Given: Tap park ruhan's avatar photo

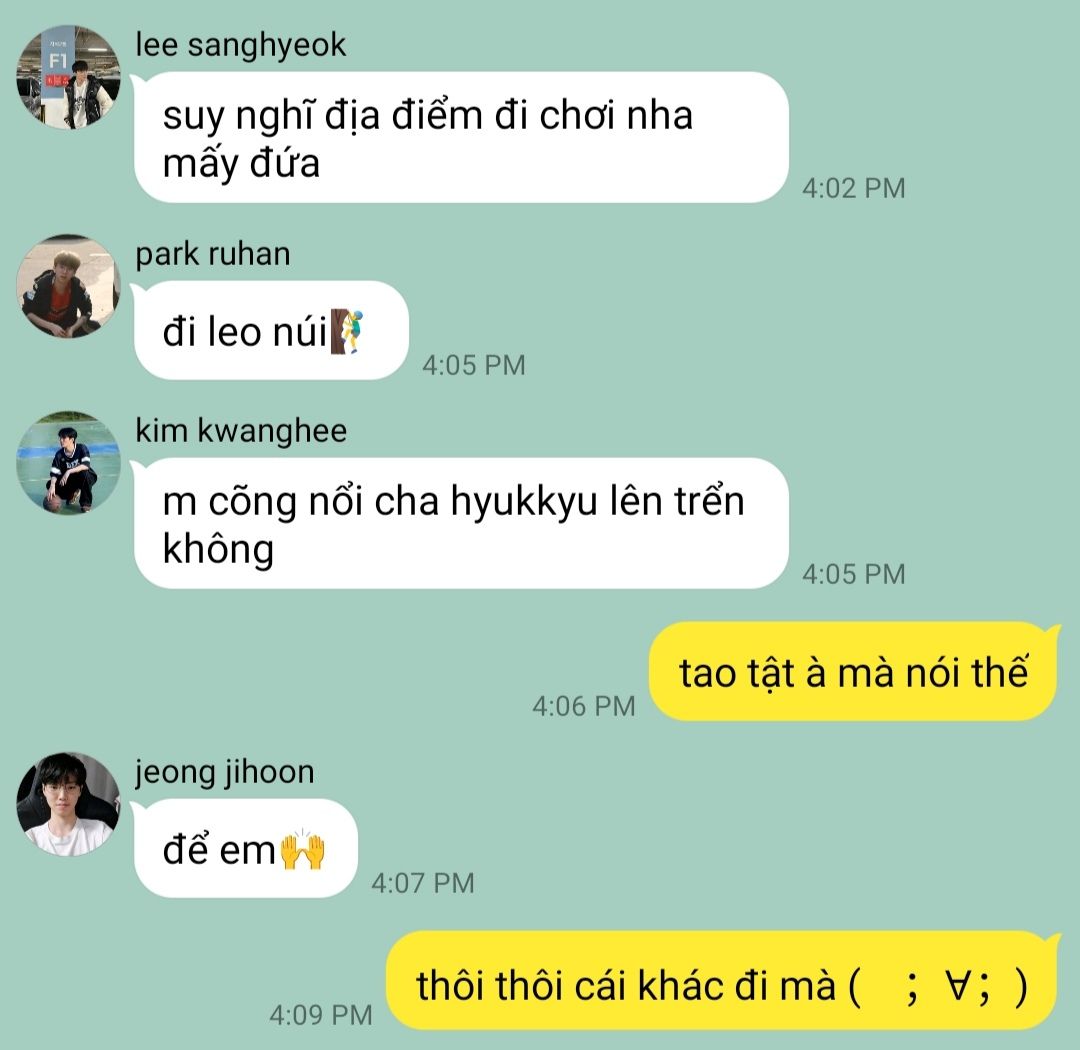Looking at the screenshot, I should tap(68, 287).
